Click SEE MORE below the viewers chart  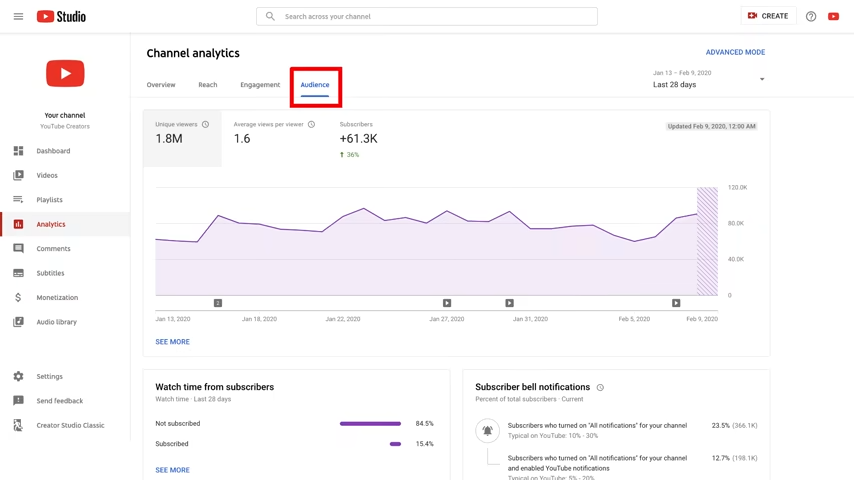click(x=172, y=342)
